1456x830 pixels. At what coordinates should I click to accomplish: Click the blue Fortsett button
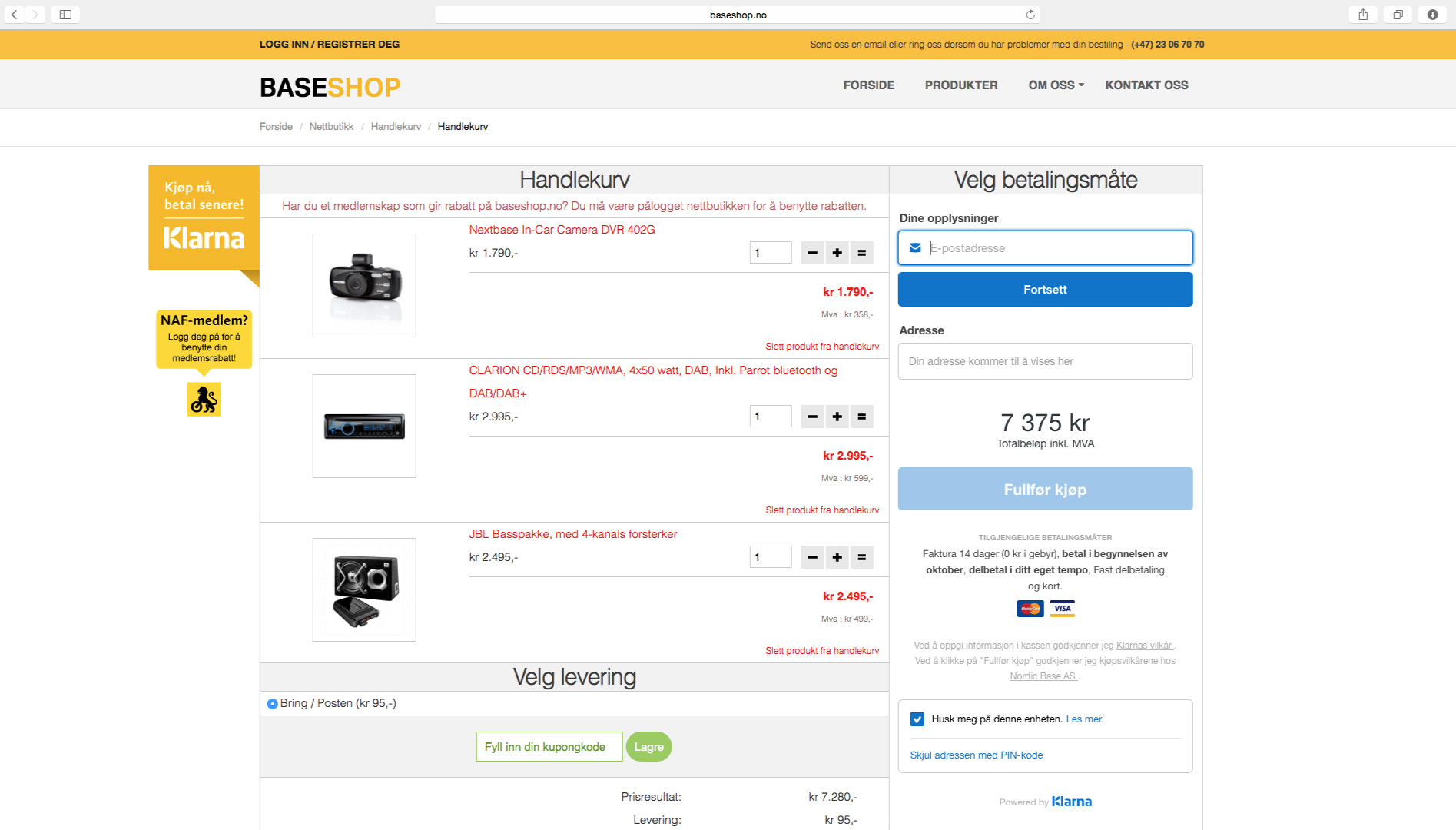click(x=1045, y=290)
